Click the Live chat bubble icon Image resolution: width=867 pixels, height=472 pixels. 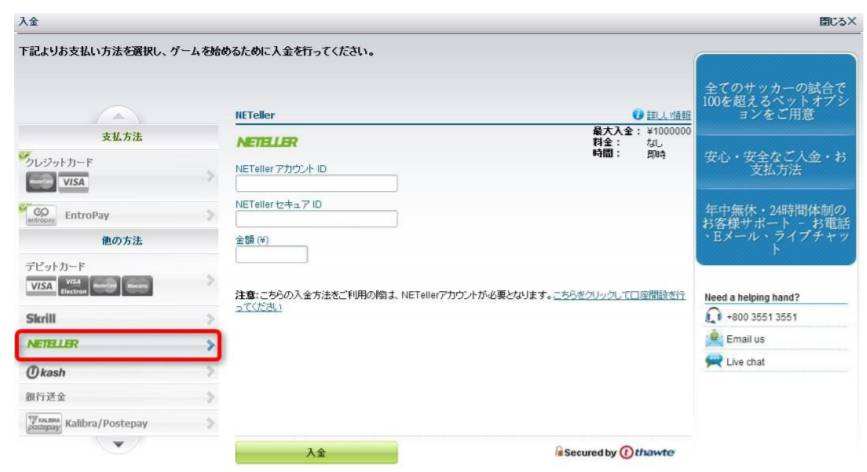click(x=714, y=361)
